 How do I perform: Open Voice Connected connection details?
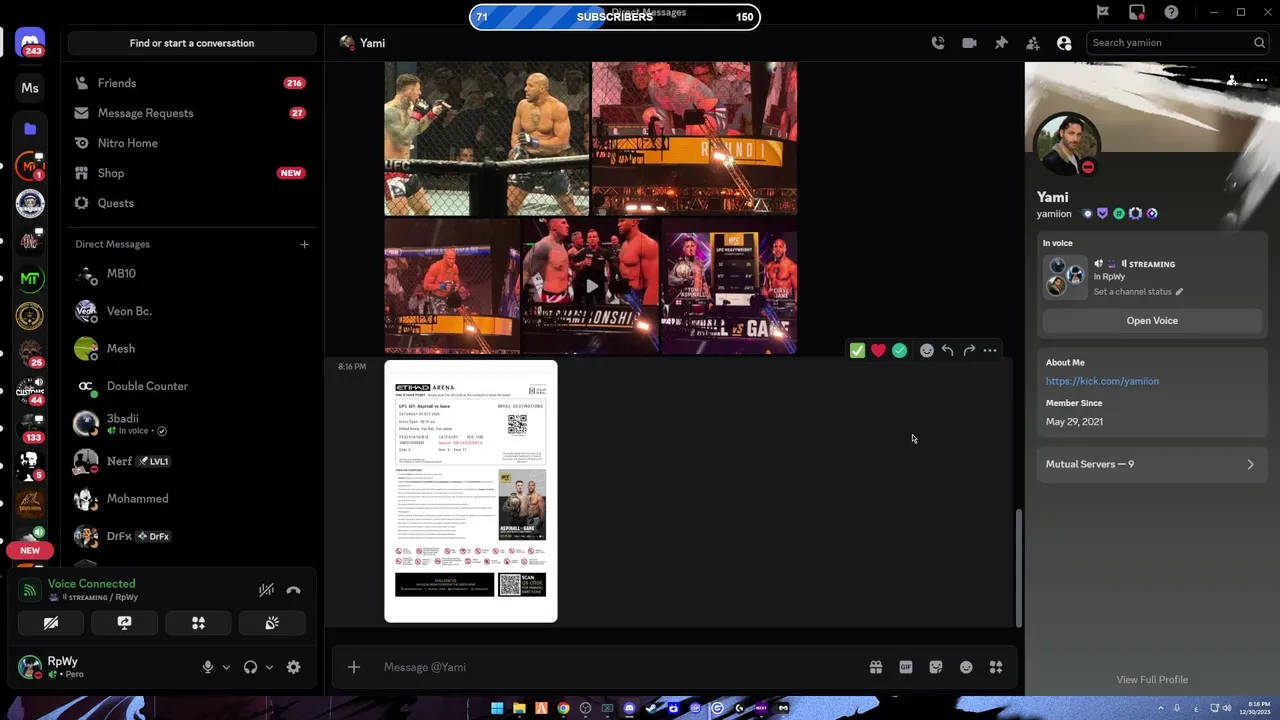(91, 584)
